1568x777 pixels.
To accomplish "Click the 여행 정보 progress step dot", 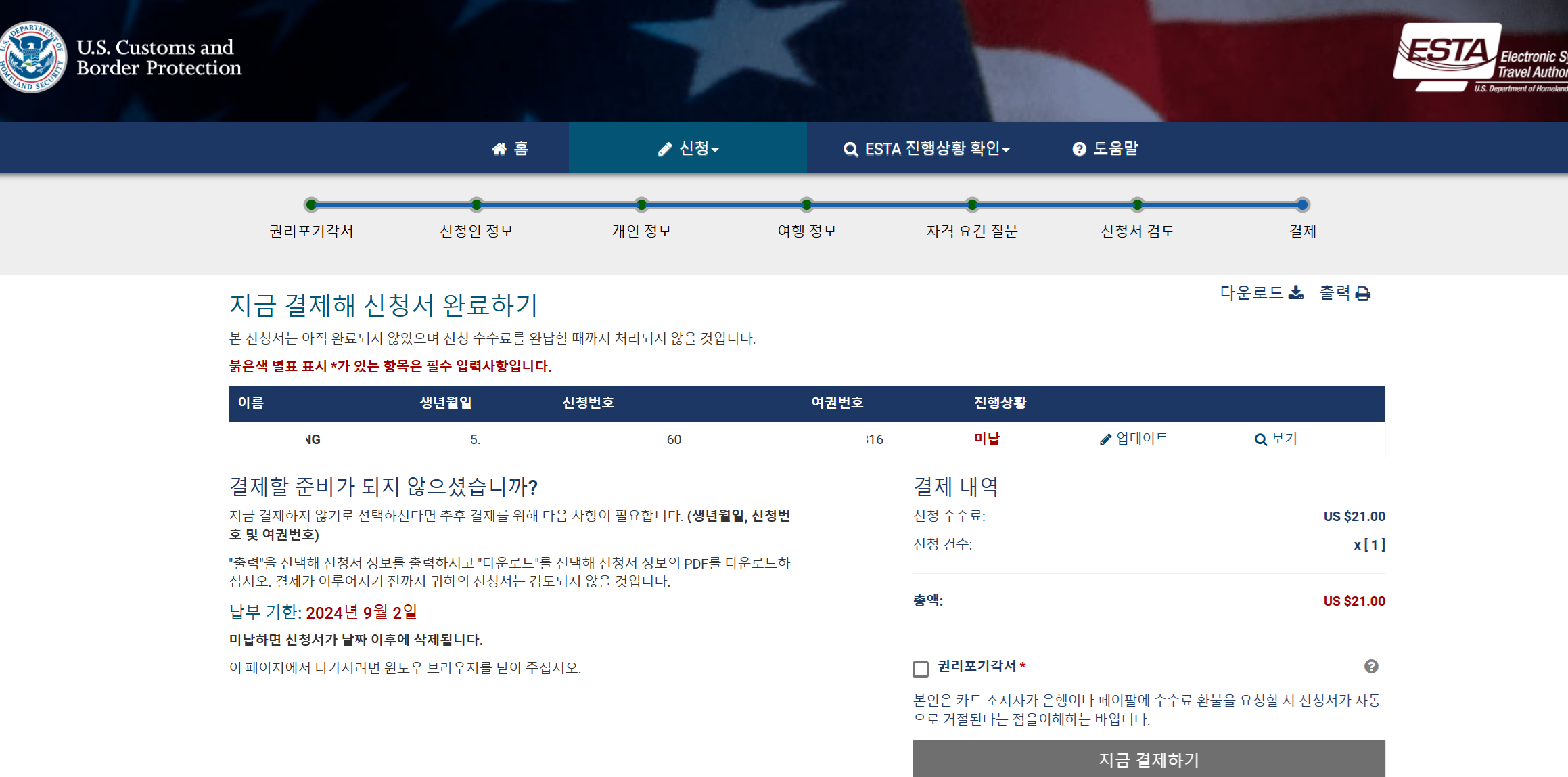I will click(806, 204).
